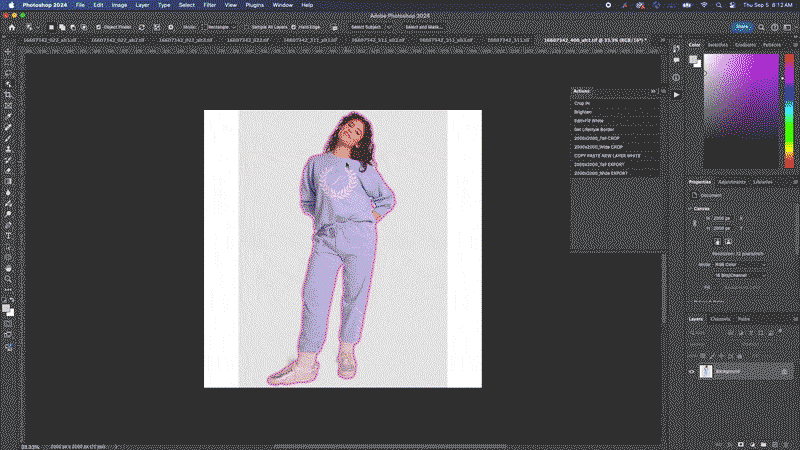
Task: Select the Lasso tool
Action: (8, 73)
